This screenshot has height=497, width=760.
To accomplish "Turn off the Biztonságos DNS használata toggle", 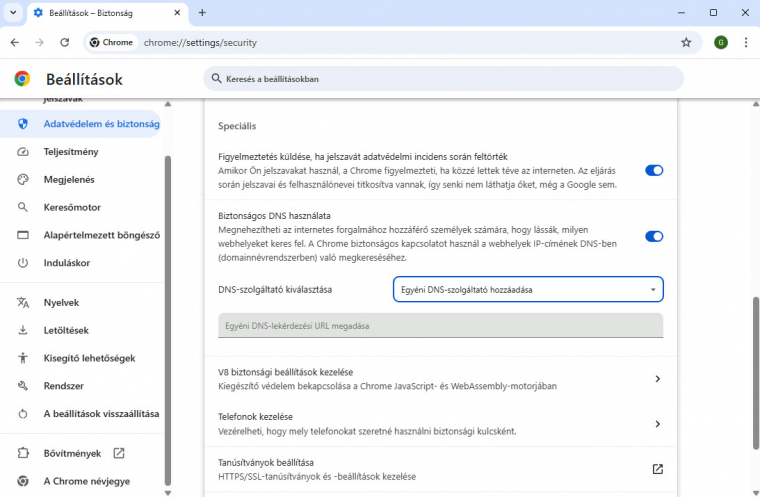I will pyautogui.click(x=654, y=237).
